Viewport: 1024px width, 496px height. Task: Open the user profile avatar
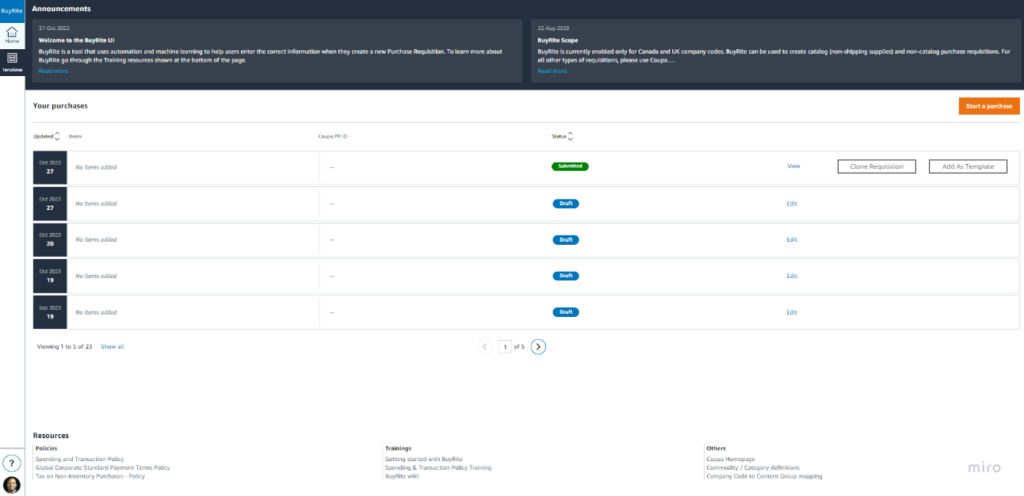[12, 485]
